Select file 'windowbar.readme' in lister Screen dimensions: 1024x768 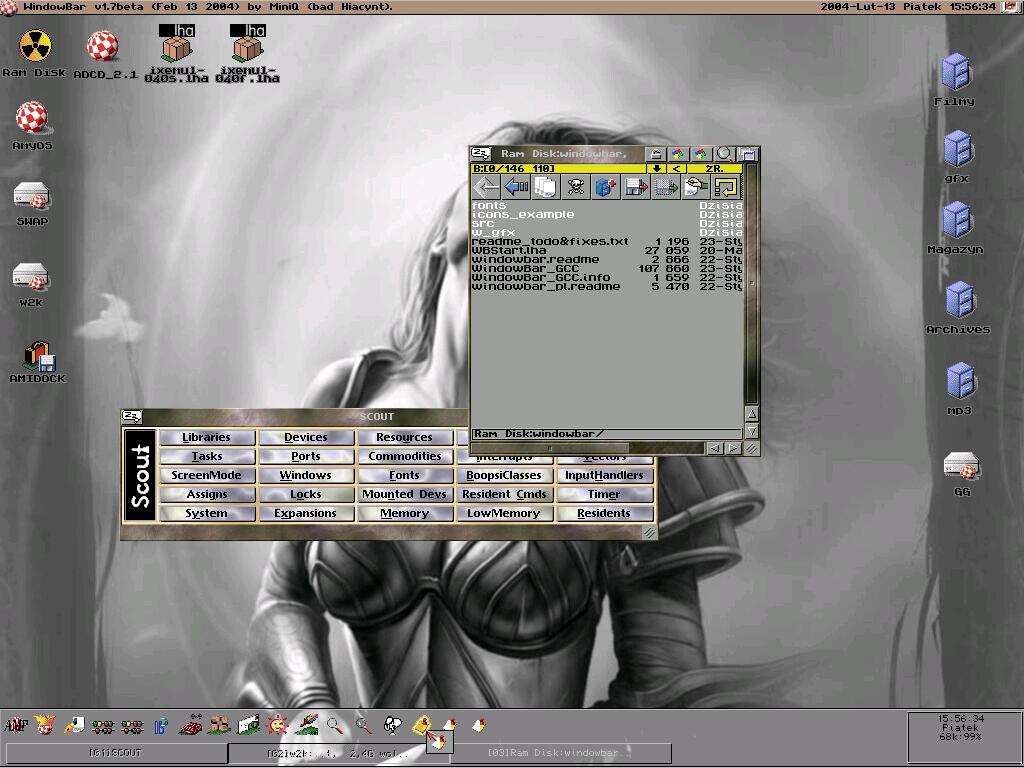pyautogui.click(x=607, y=259)
